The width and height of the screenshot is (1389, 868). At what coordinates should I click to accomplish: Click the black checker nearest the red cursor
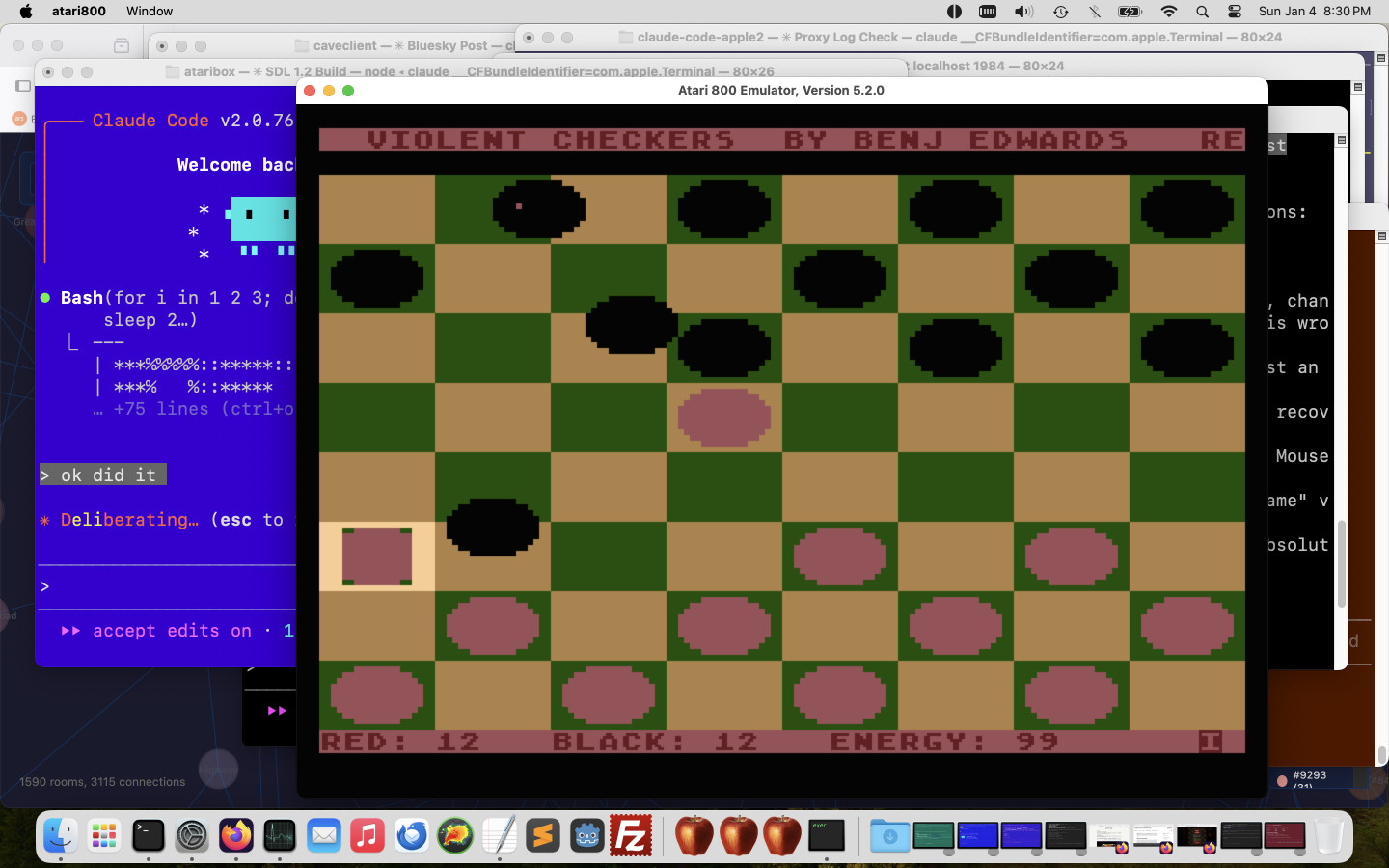[492, 528]
